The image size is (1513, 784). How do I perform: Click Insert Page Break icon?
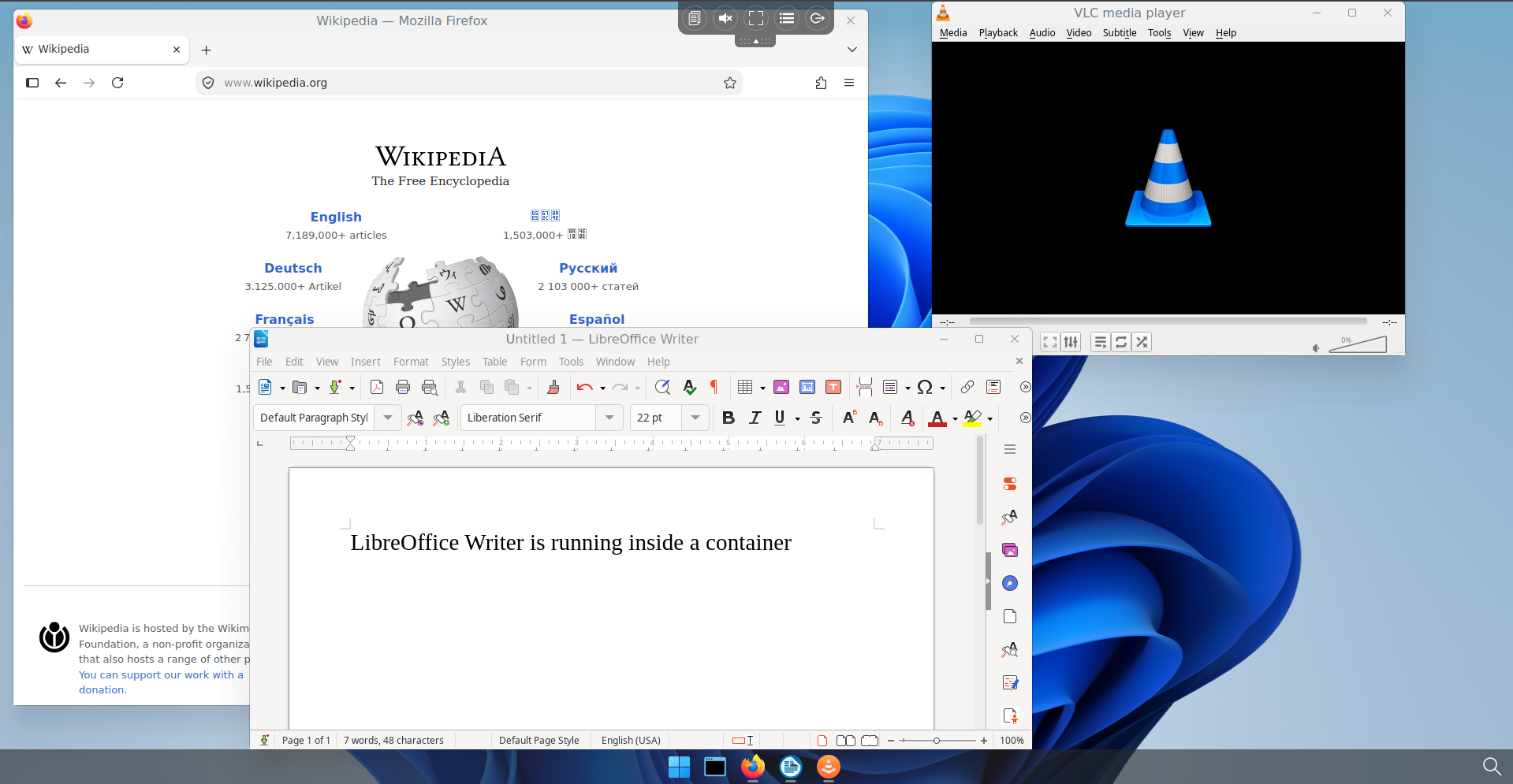click(865, 387)
